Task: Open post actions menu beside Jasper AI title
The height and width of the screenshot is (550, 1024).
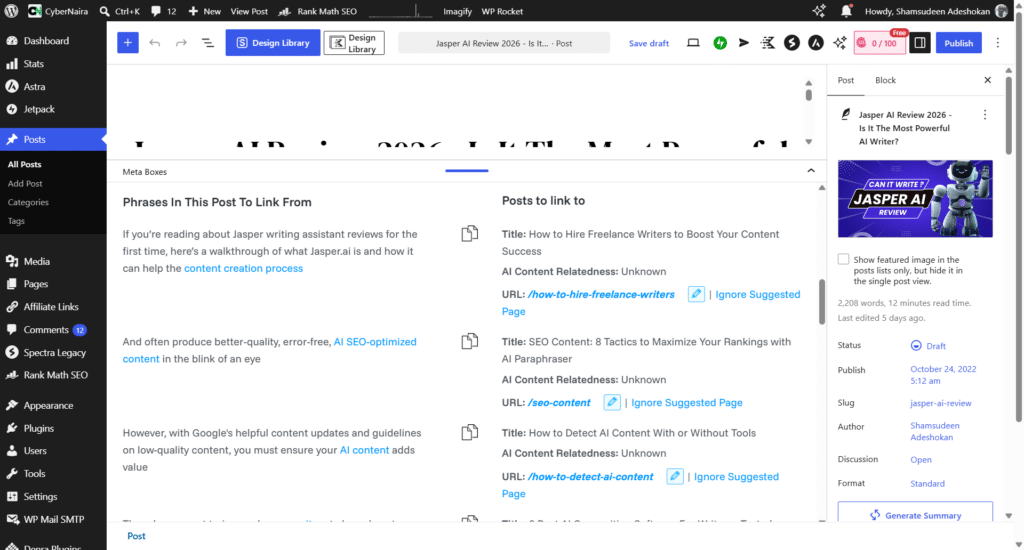Action: 985,115
